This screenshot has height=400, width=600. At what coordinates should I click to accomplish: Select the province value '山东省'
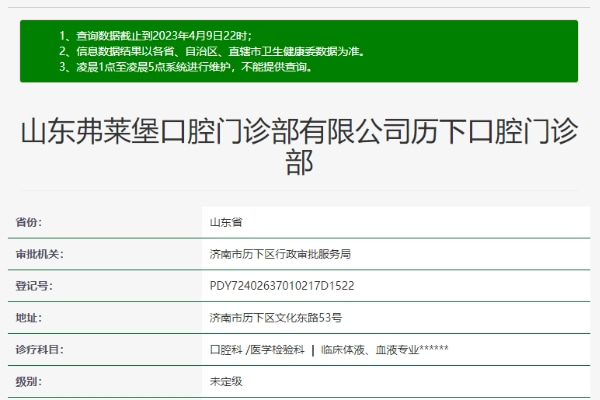click(x=226, y=222)
